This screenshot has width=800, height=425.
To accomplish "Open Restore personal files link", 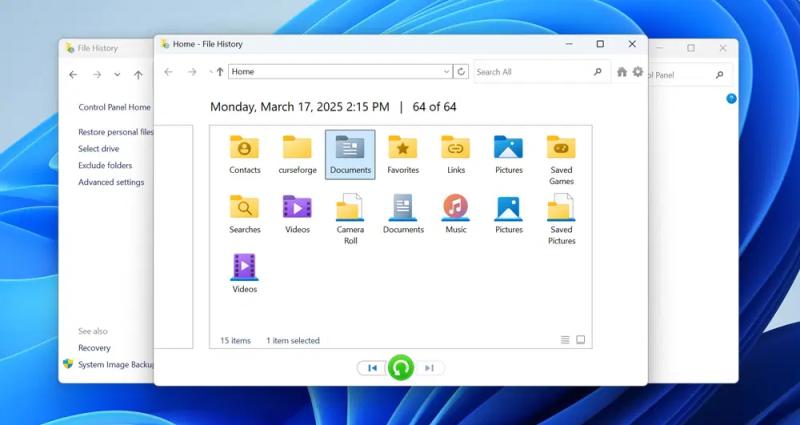I will (116, 132).
